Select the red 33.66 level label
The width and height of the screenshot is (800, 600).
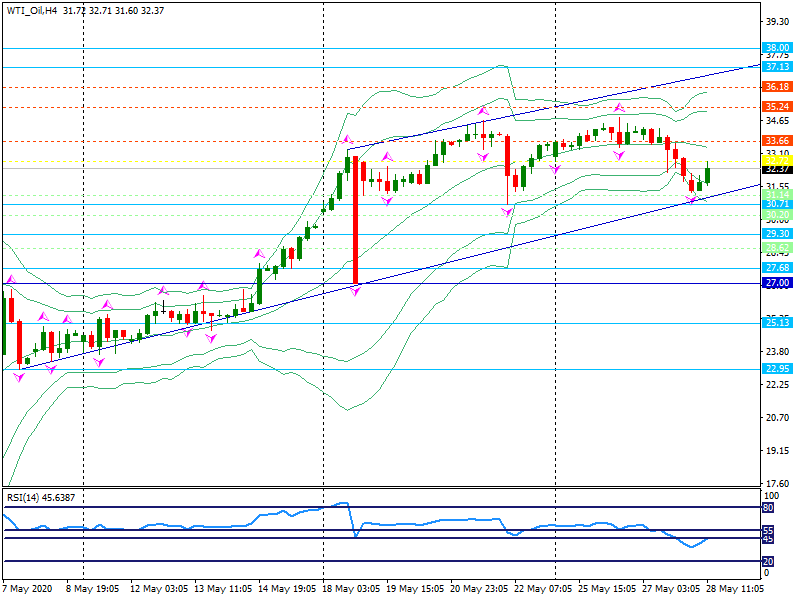point(777,141)
